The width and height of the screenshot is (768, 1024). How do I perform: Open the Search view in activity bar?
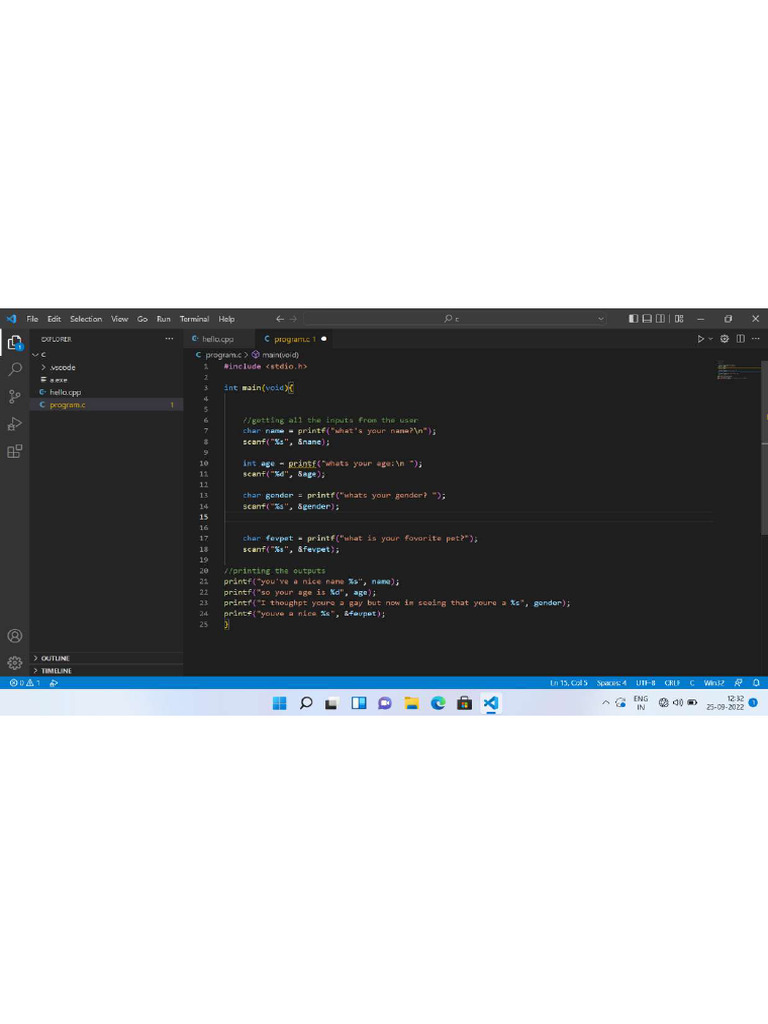[14, 370]
